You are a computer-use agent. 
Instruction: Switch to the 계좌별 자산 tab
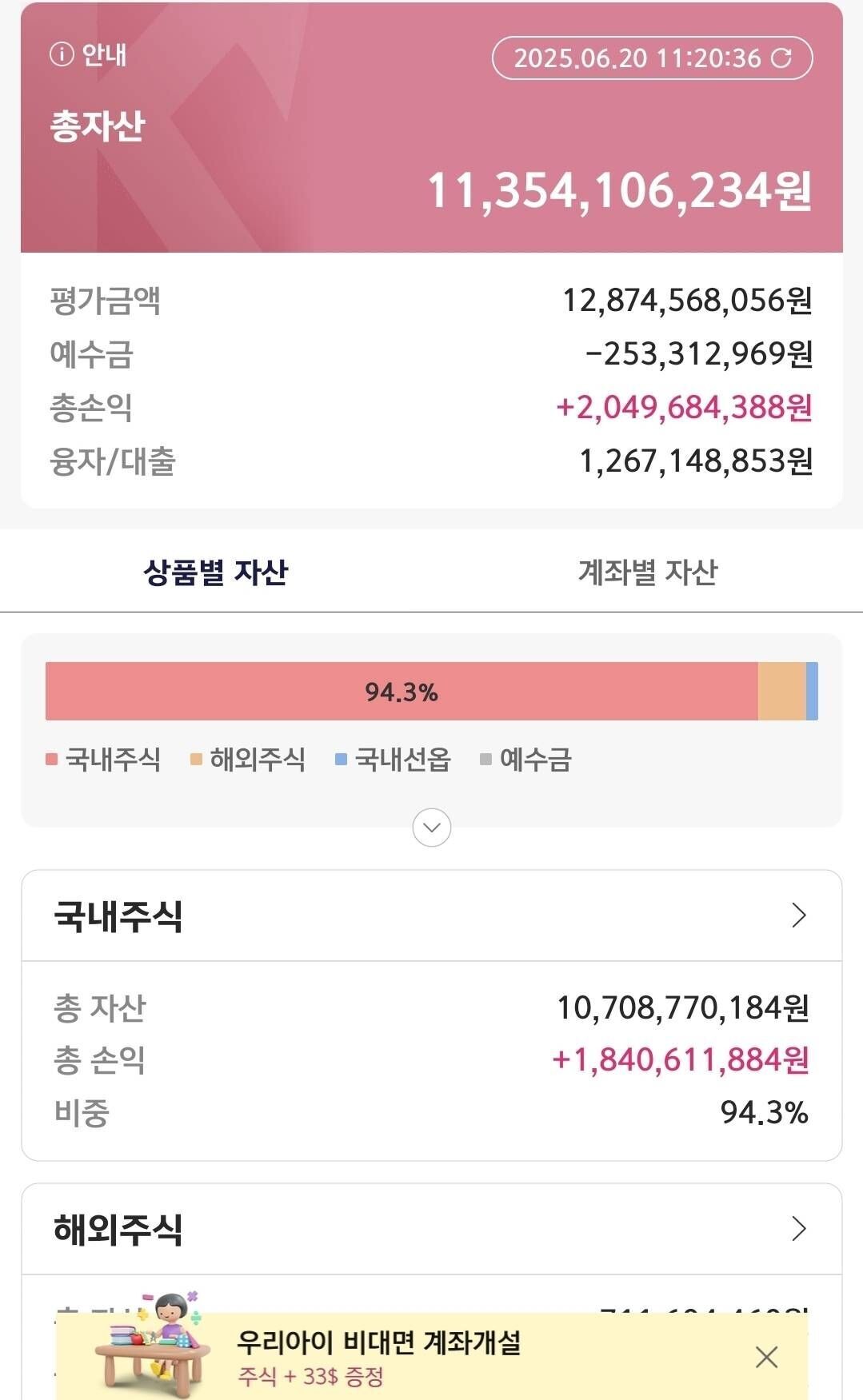click(x=647, y=570)
